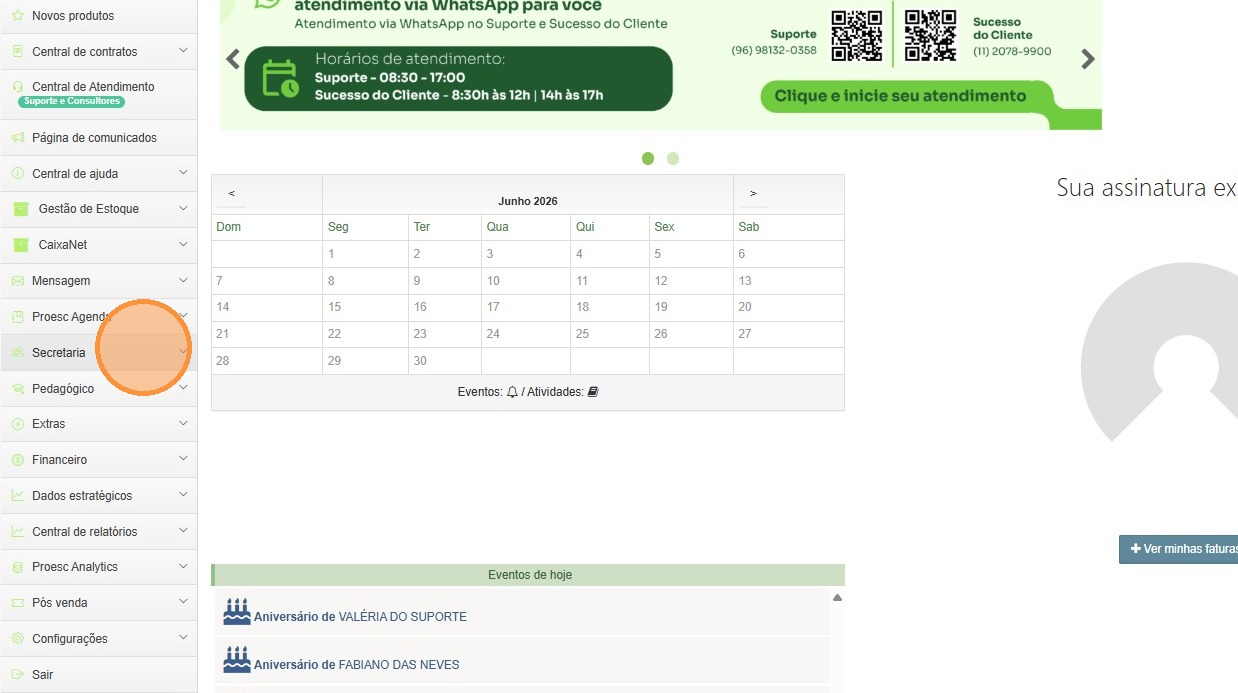Go to previous month in calendar

(232, 193)
